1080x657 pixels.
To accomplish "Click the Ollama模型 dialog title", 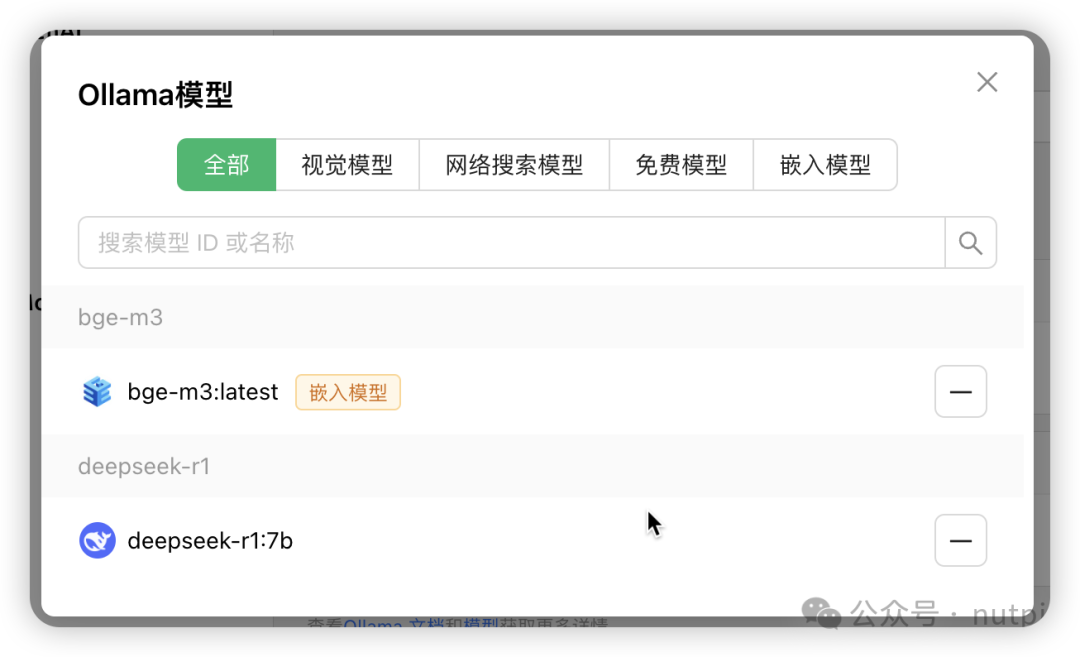I will pyautogui.click(x=155, y=95).
